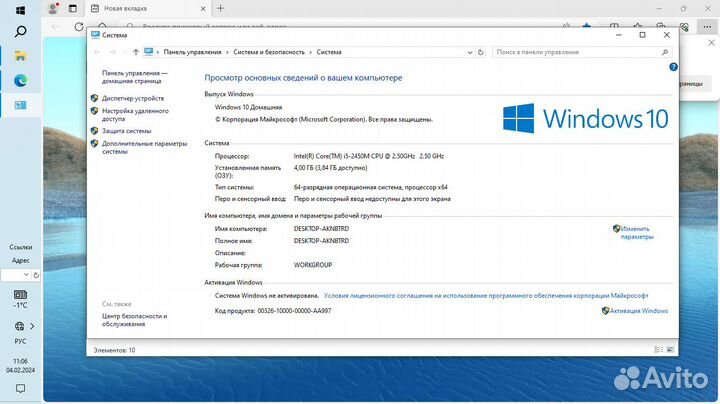
Task: Open Система и безопасность breadcrumb
Action: pyautogui.click(x=269, y=52)
